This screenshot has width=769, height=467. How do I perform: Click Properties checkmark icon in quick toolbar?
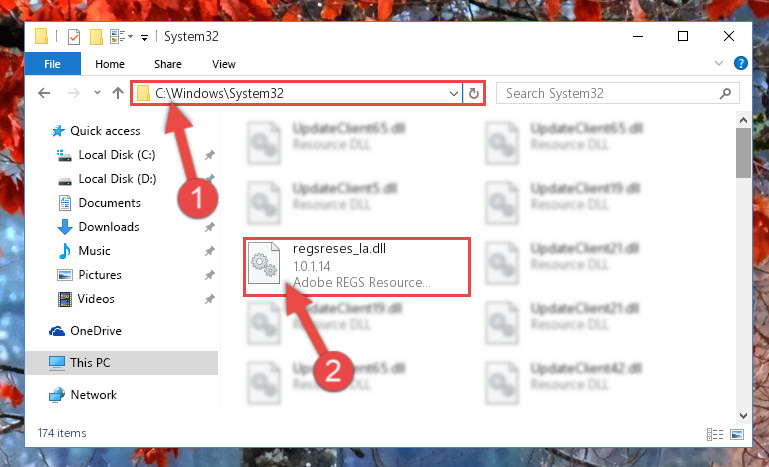click(x=74, y=37)
